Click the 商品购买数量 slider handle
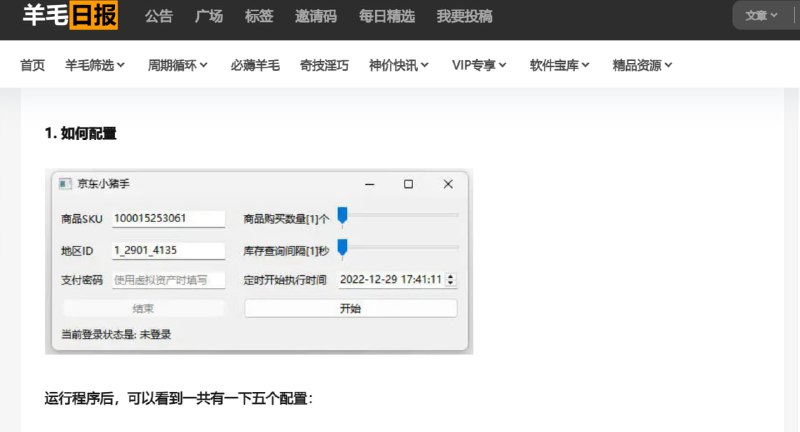Screen dimensions: 800x432 click(342, 215)
